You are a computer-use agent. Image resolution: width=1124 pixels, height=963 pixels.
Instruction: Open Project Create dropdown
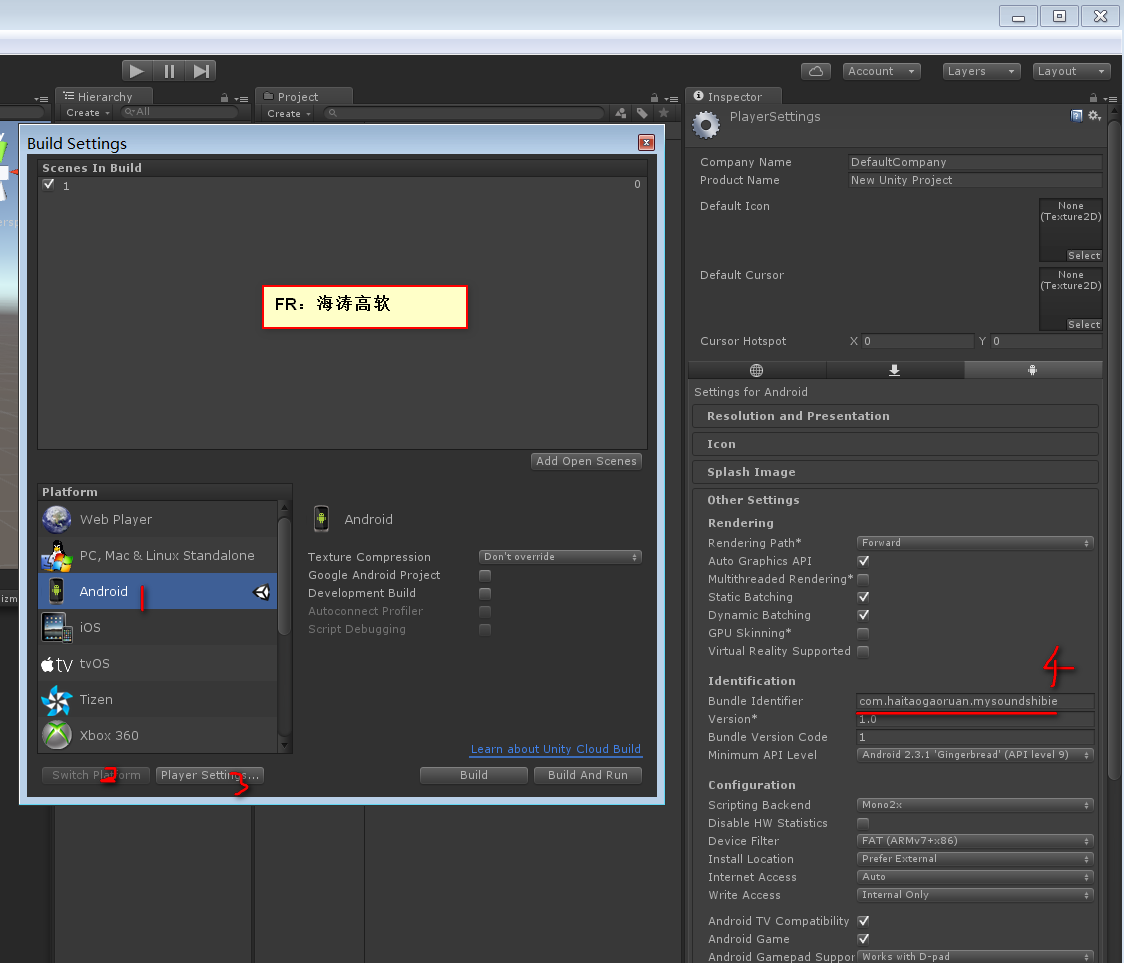pyautogui.click(x=289, y=113)
